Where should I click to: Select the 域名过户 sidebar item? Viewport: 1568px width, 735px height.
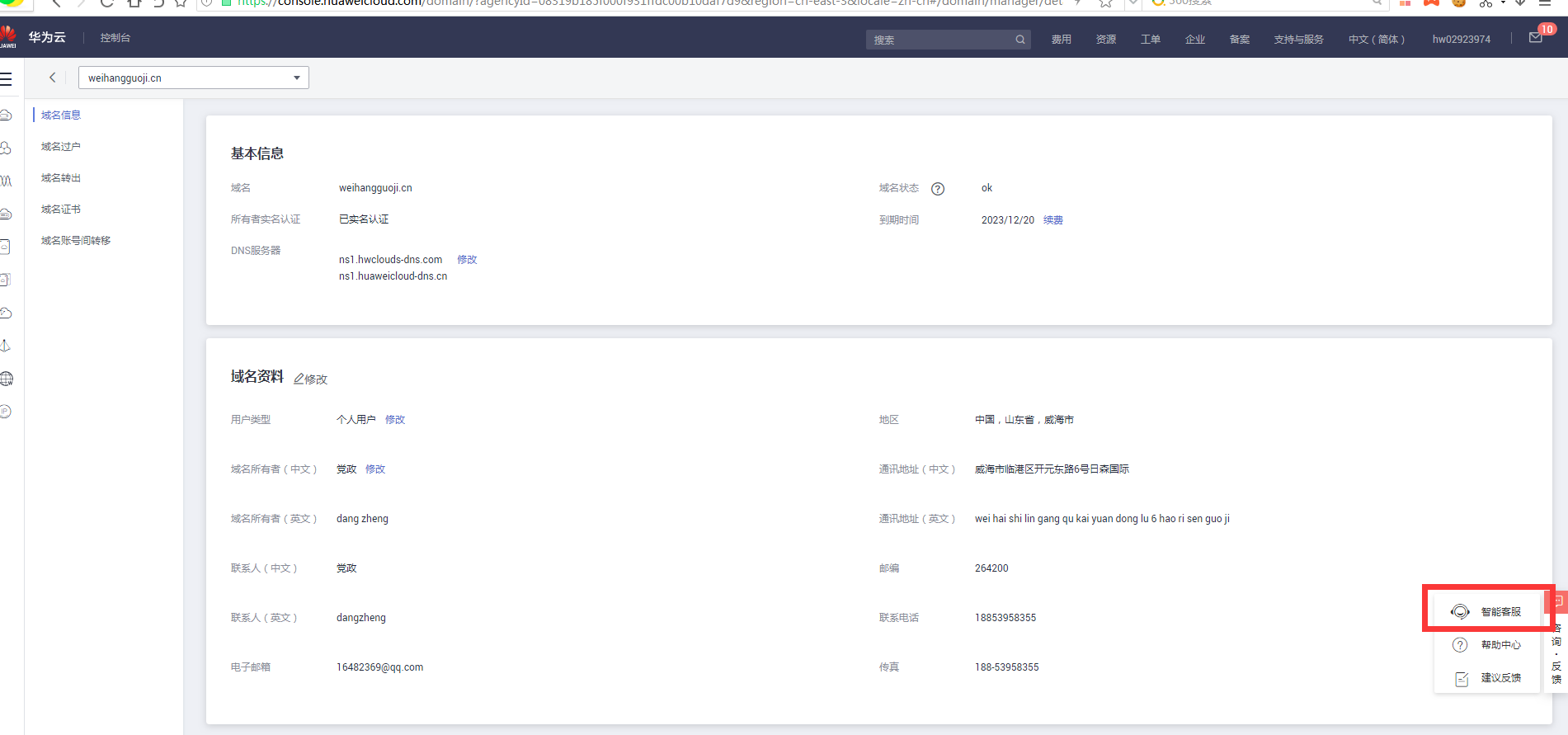point(61,147)
